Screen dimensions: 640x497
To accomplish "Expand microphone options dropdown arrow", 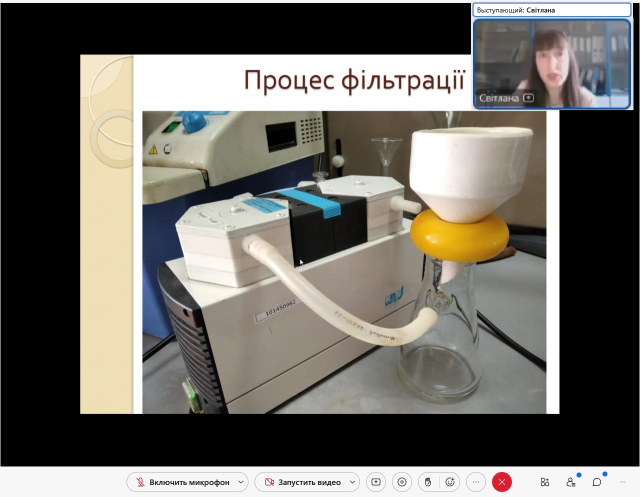I will pyautogui.click(x=238, y=482).
